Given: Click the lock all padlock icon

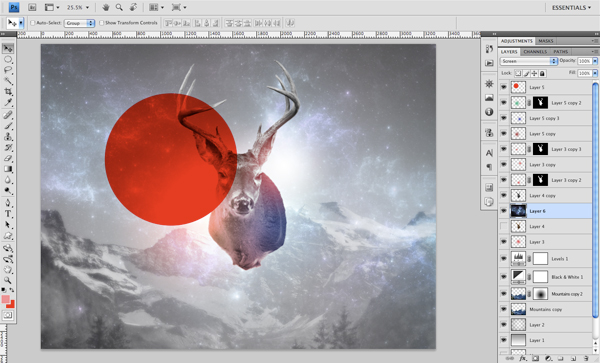Looking at the screenshot, I should pos(542,73).
